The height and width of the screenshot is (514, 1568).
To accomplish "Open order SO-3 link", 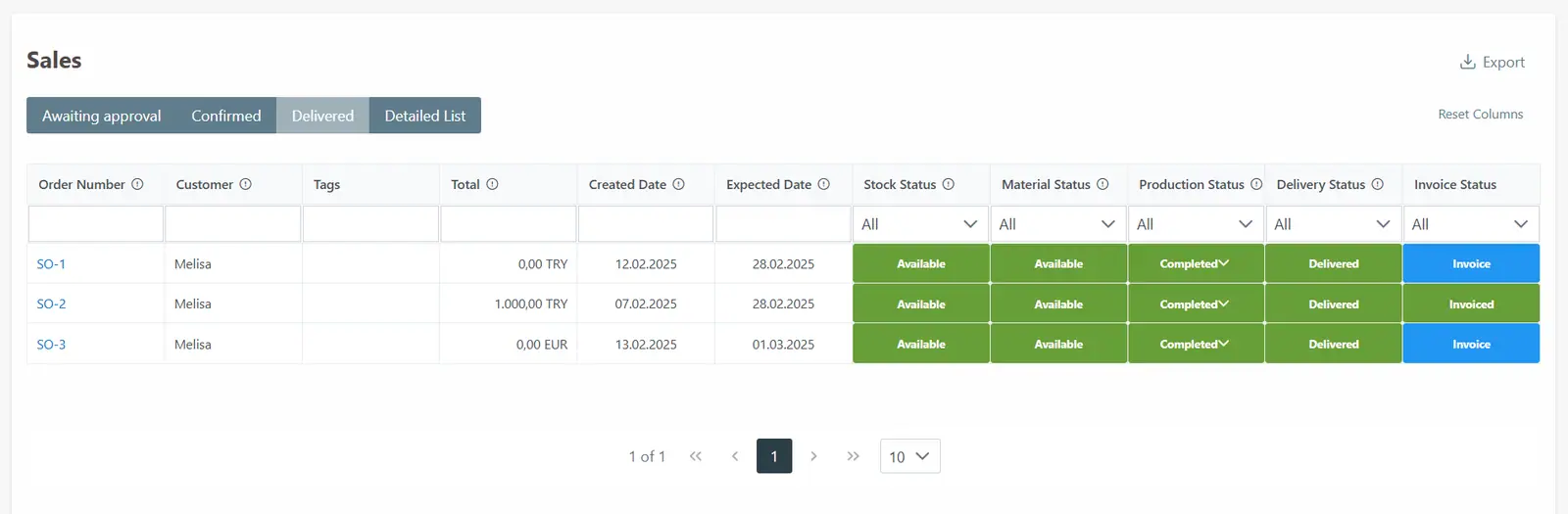I will click(x=51, y=345).
